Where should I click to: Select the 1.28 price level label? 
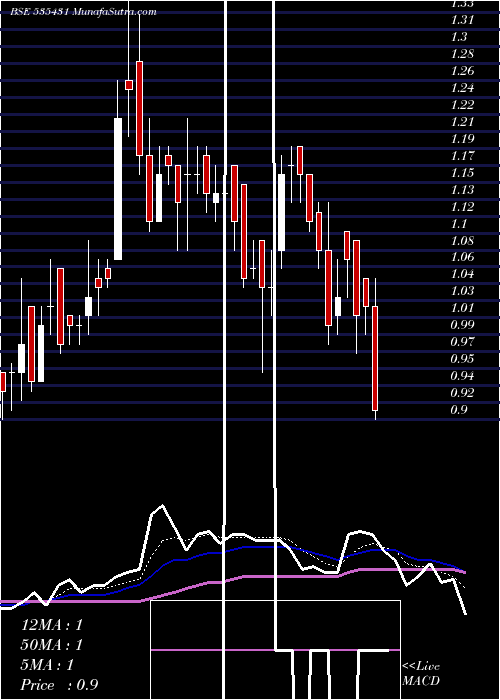[462, 54]
